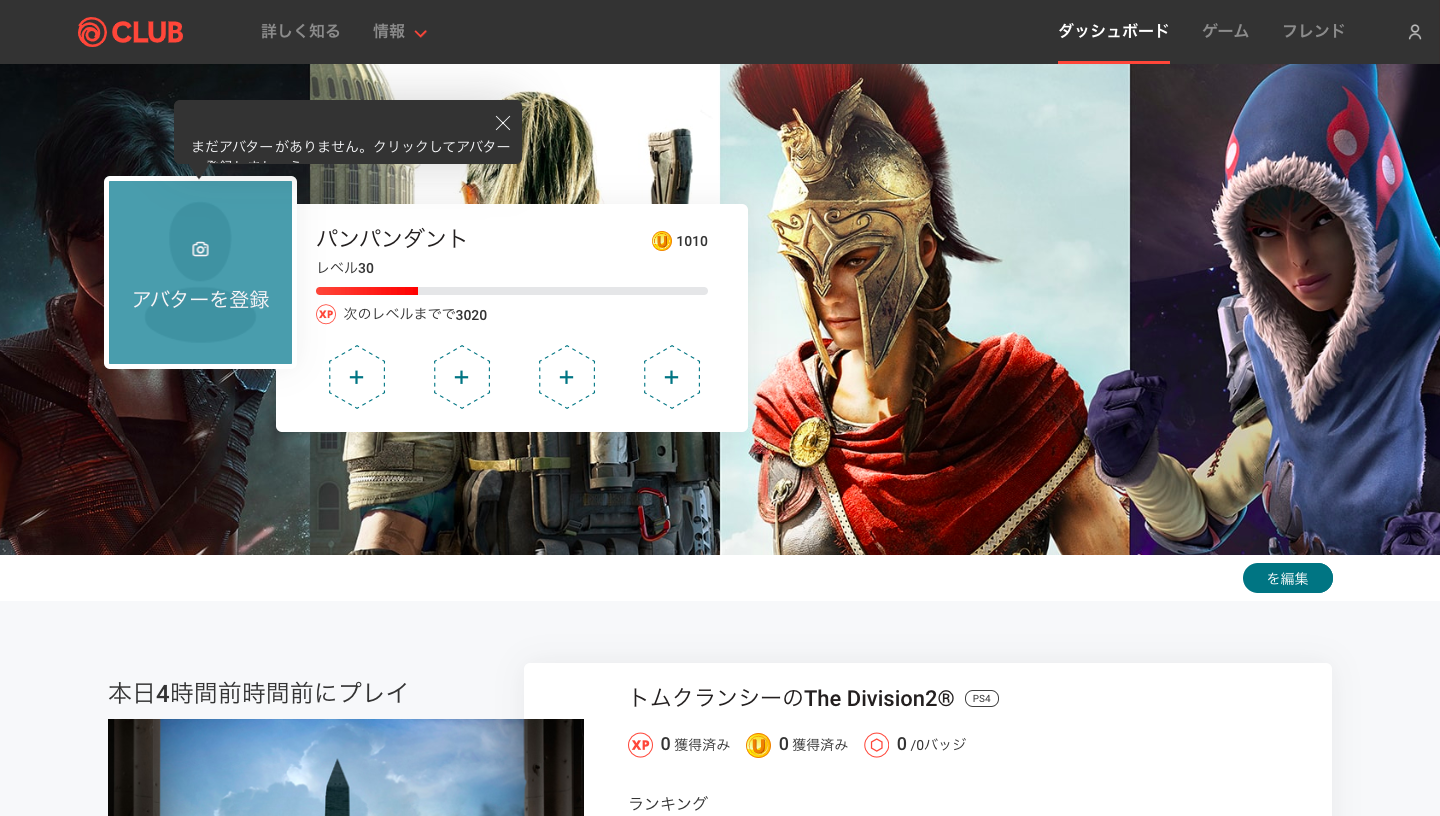The width and height of the screenshot is (1440, 816).
Task: Switch to the フレンド tab
Action: (1313, 31)
